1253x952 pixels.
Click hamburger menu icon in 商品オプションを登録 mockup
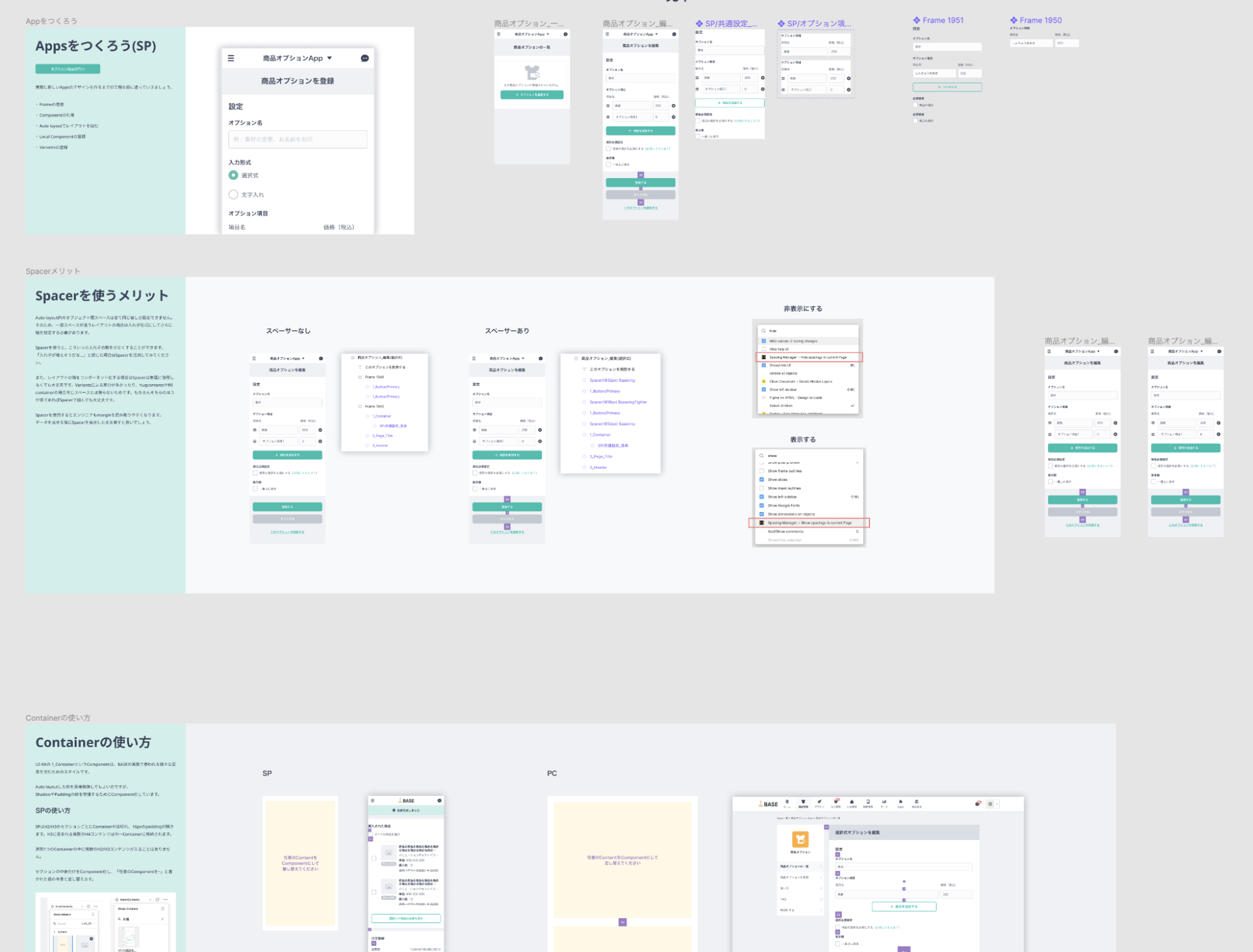click(x=231, y=58)
